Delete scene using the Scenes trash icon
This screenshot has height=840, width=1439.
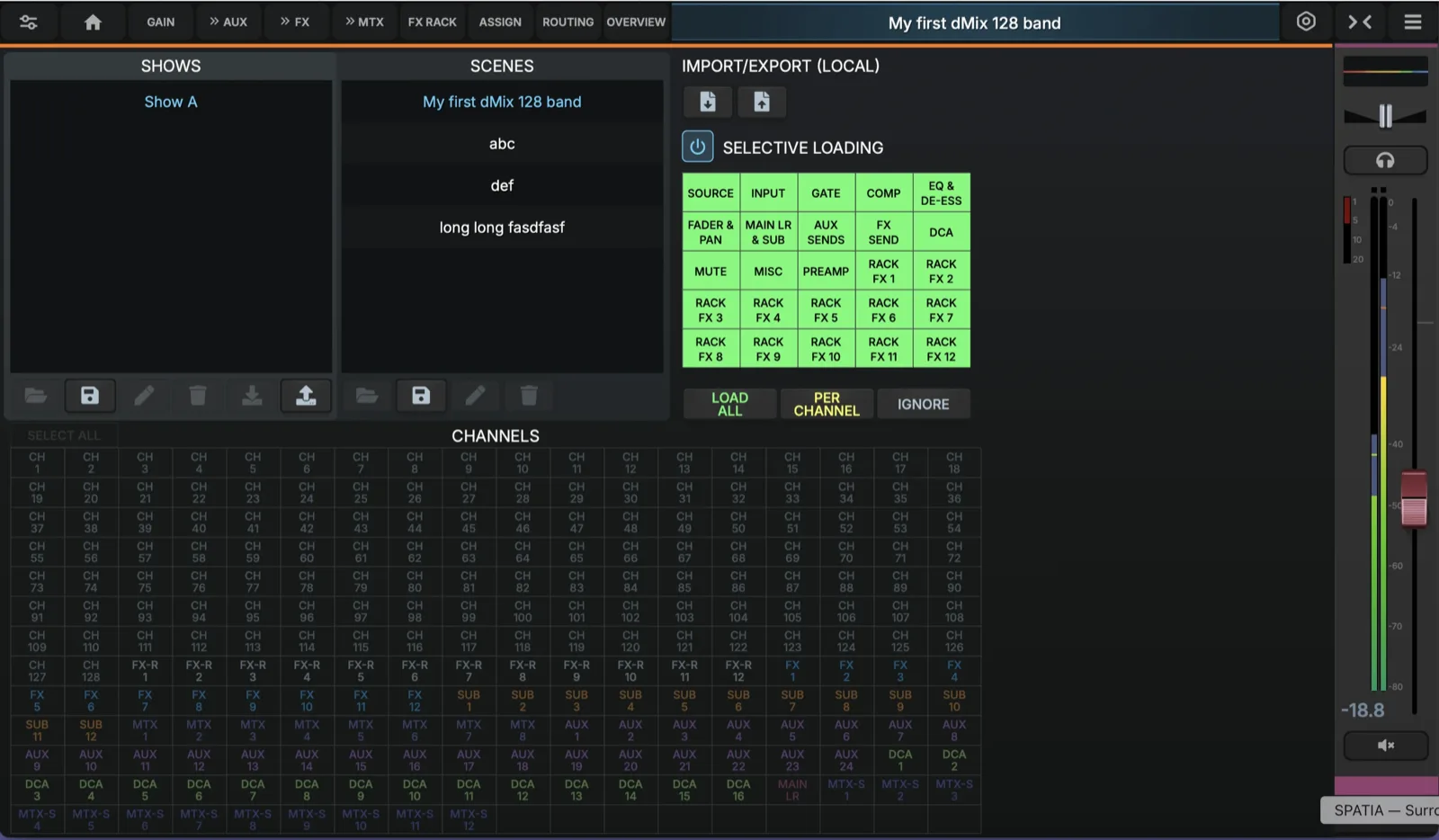click(529, 396)
